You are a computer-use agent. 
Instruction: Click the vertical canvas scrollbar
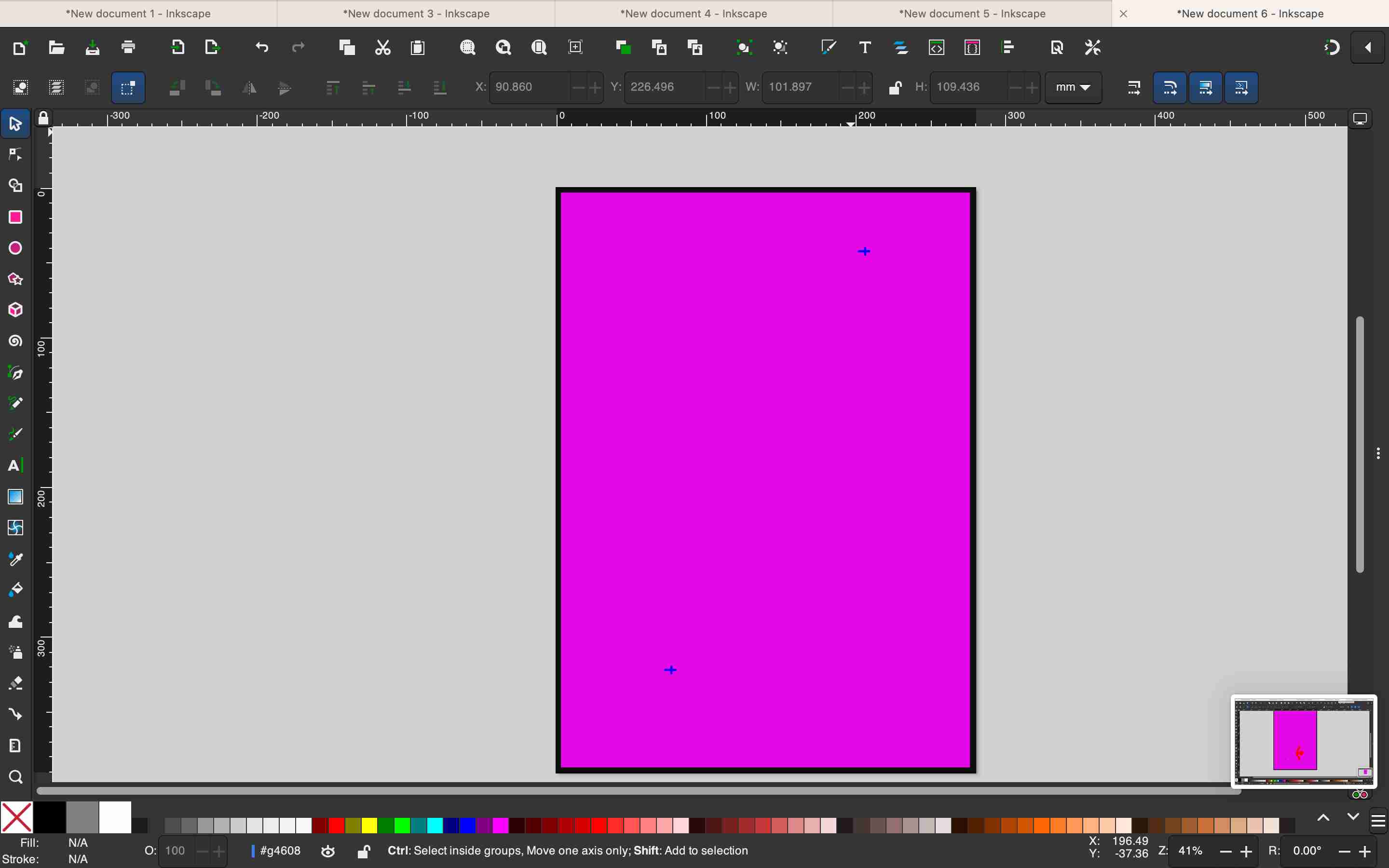click(1360, 444)
